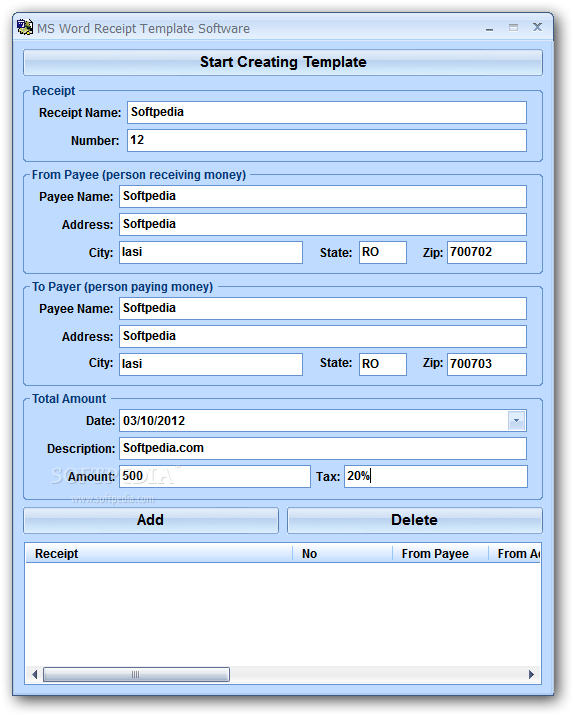Click From Payee State field
The image size is (574, 716).
click(383, 252)
